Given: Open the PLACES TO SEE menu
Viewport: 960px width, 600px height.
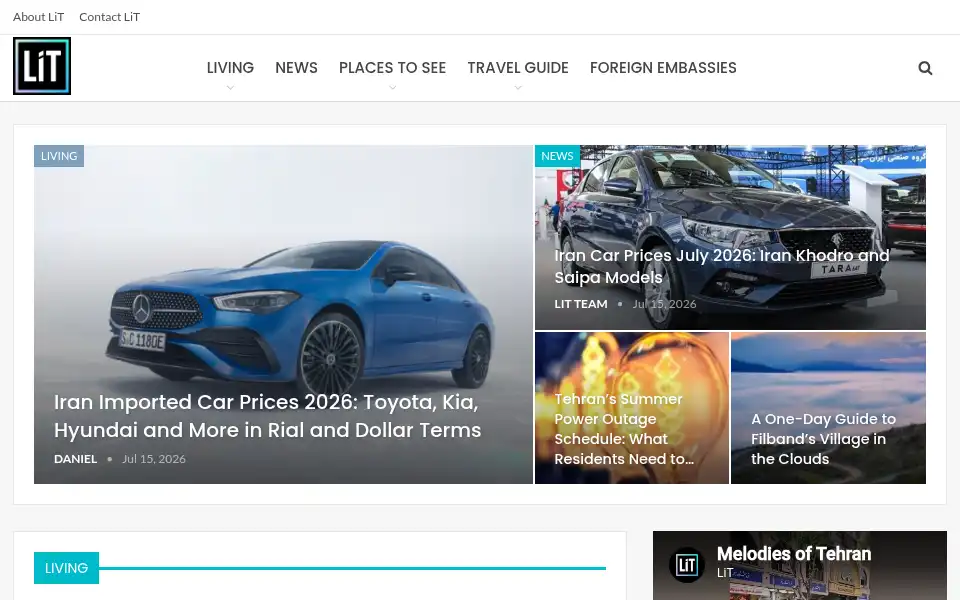Looking at the screenshot, I should coord(392,68).
